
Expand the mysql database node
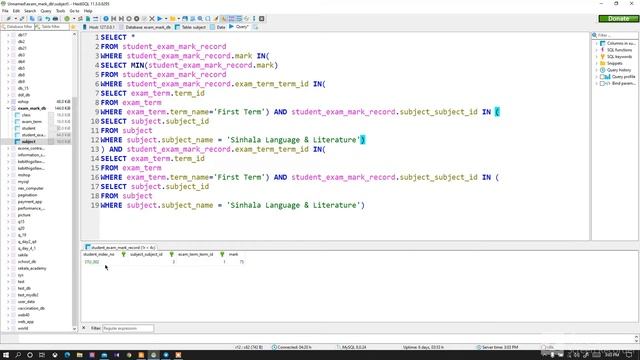pos(8,182)
